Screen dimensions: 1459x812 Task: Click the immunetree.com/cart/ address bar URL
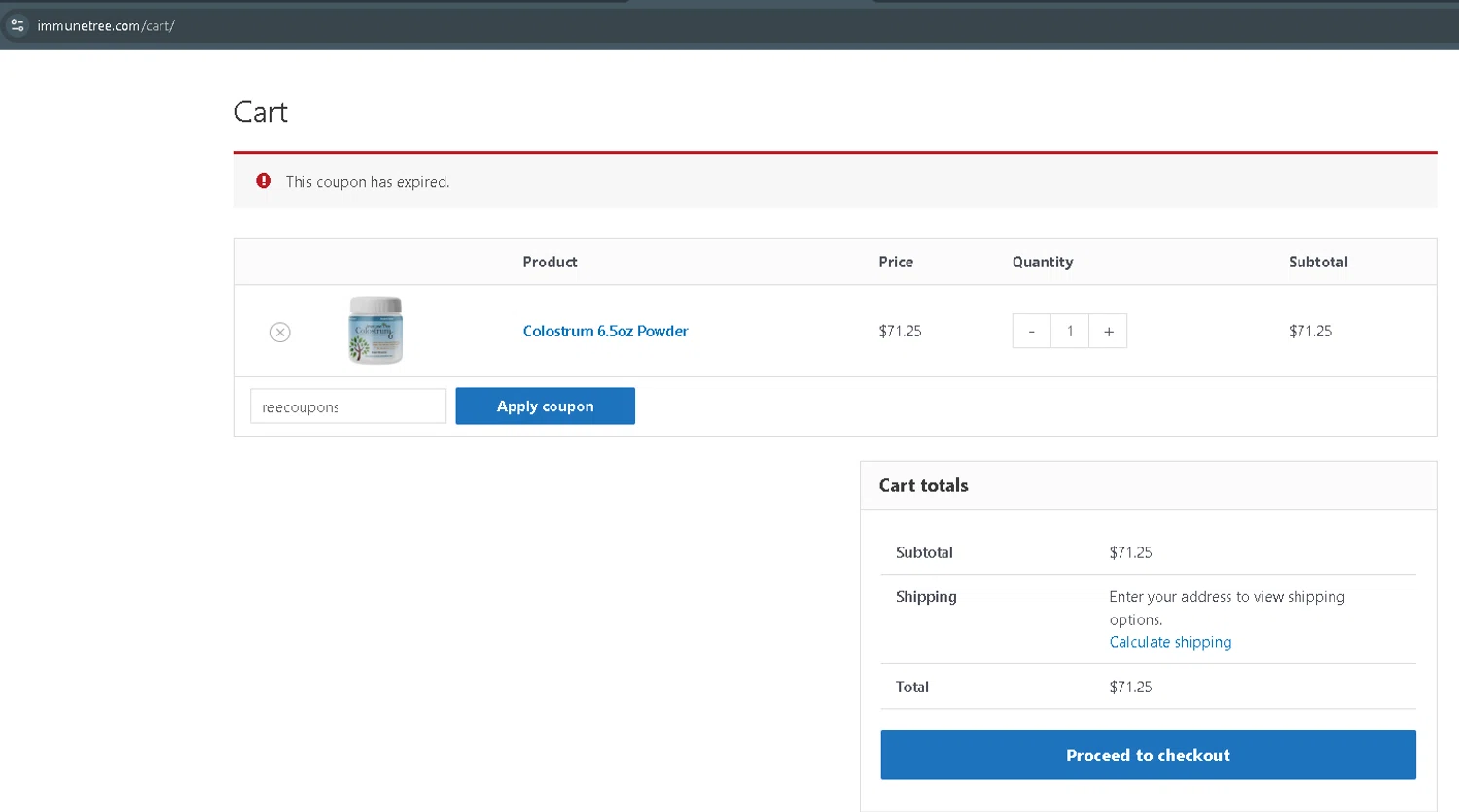click(x=106, y=26)
